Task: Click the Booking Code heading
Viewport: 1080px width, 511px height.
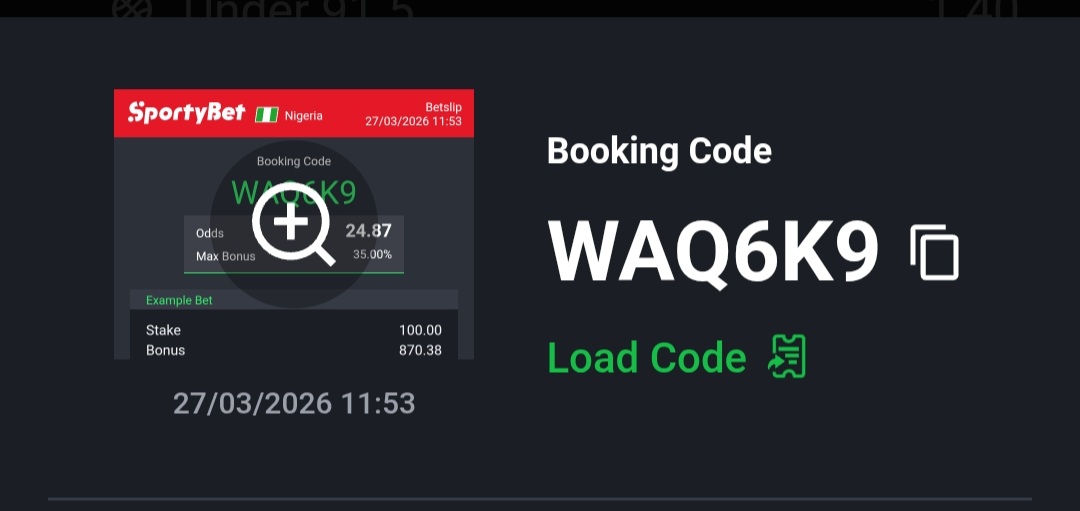Action: pos(659,151)
